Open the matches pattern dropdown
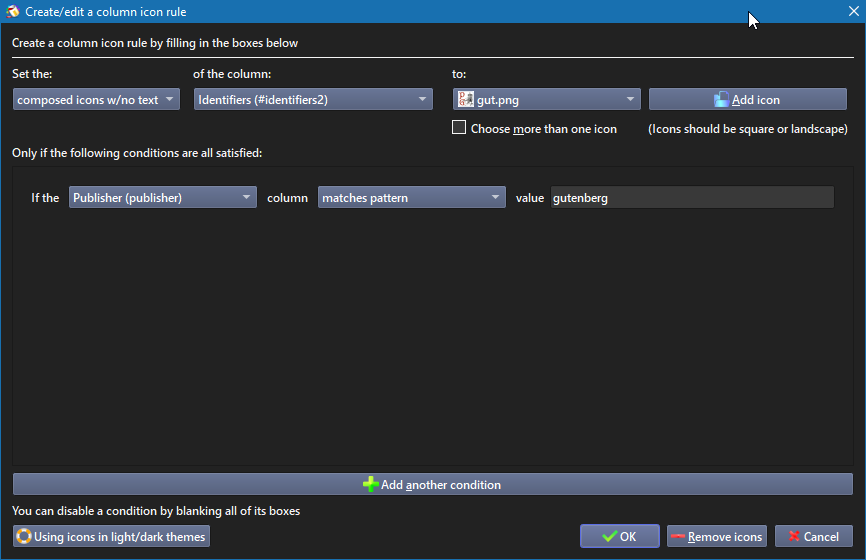This screenshot has width=866, height=560. [x=411, y=197]
